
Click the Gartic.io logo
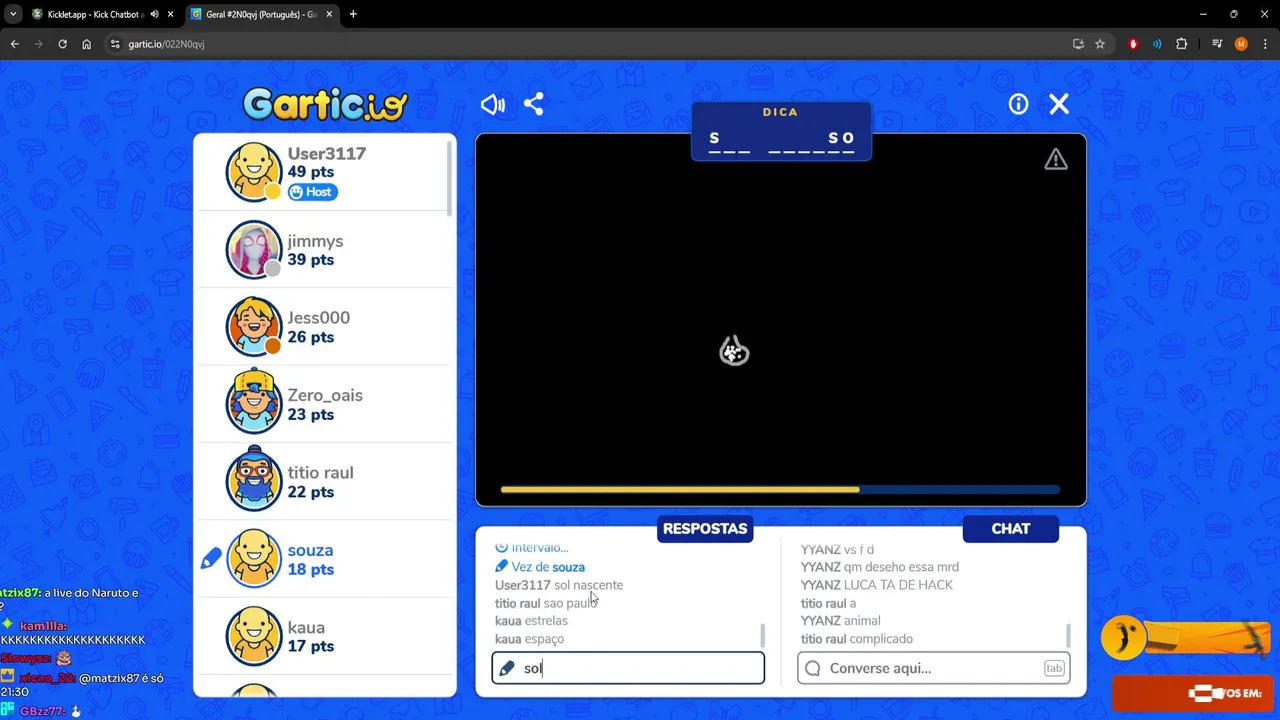(325, 103)
